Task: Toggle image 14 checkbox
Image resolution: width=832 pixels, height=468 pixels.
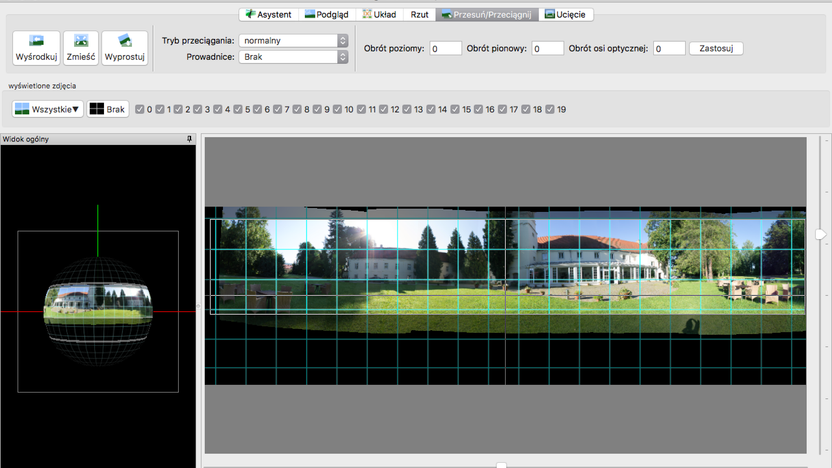Action: (431, 109)
